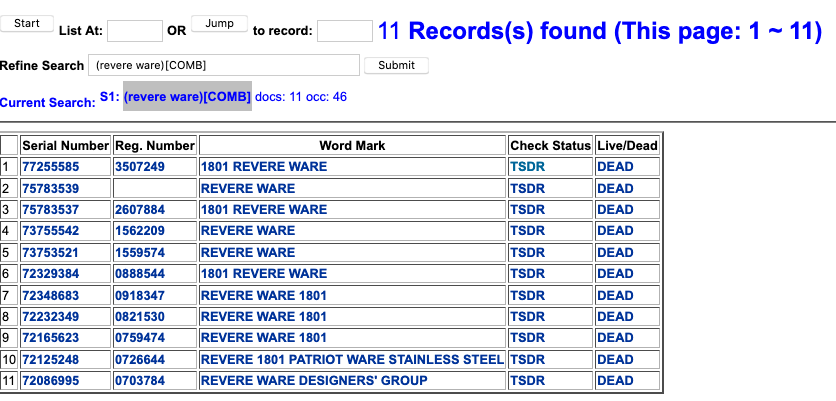Check TSDR status for serial 72329384

pyautogui.click(x=528, y=274)
